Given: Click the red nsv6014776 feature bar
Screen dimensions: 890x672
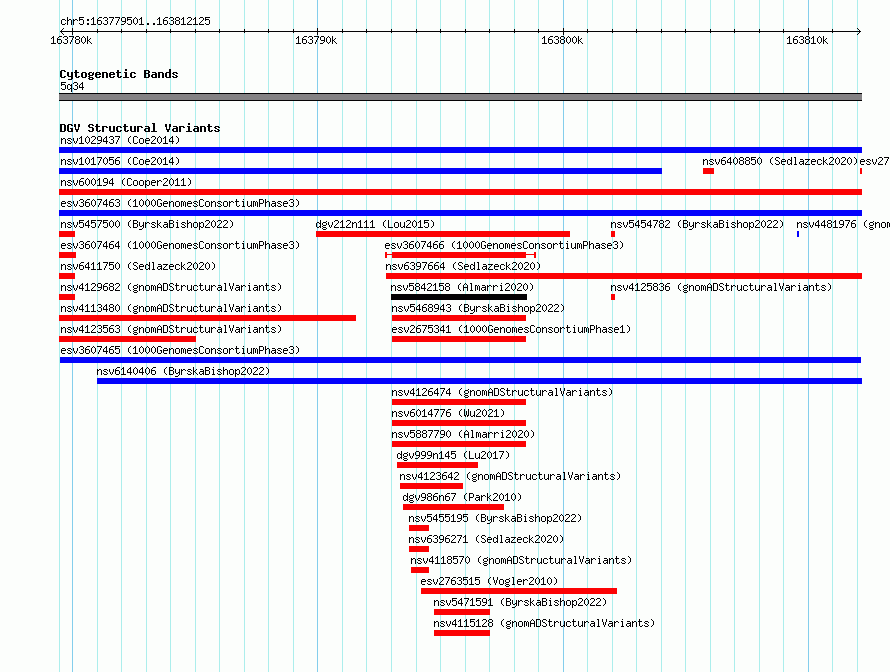Looking at the screenshot, I should coord(459,423).
